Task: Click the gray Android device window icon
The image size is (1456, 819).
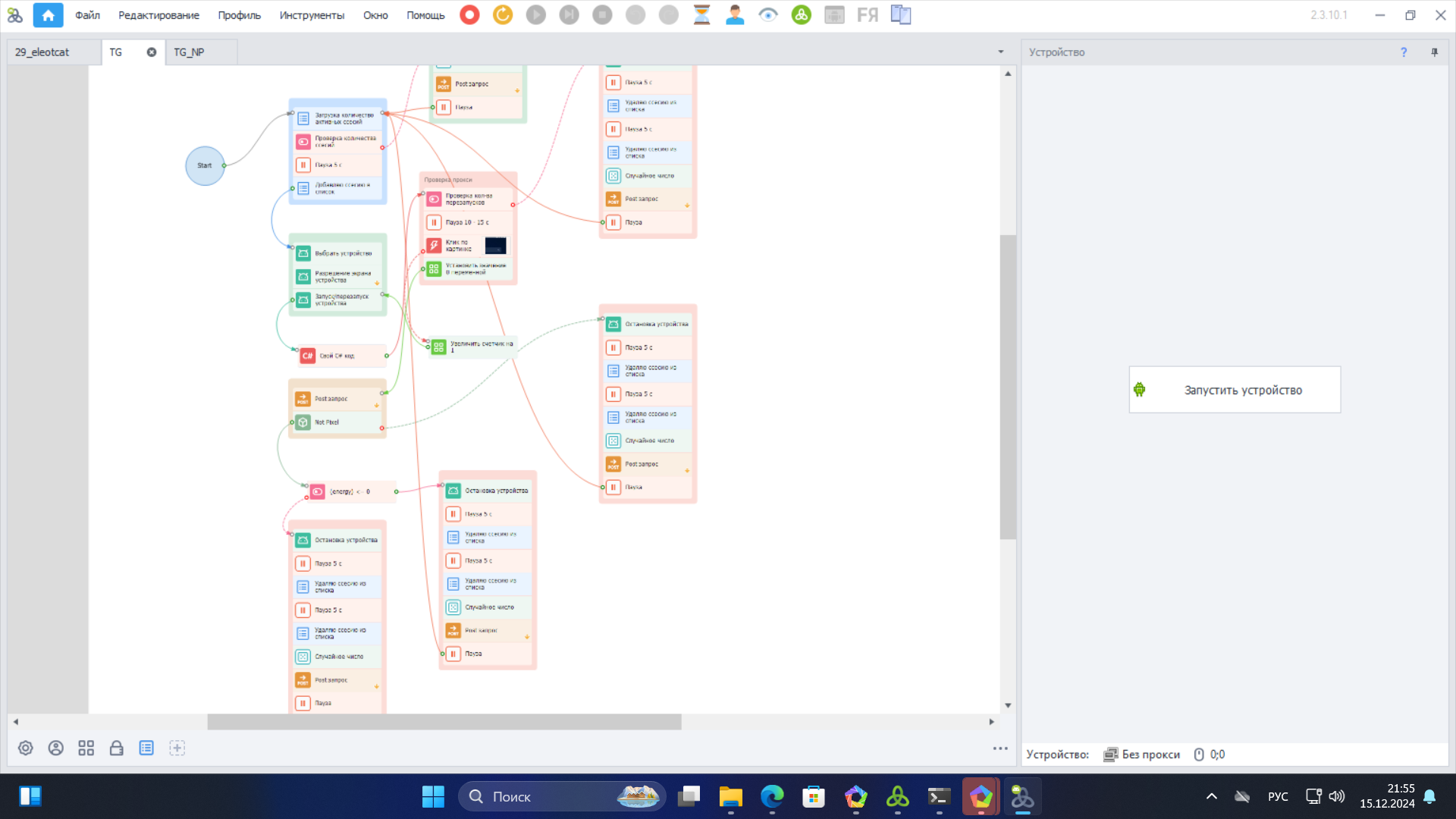Action: tap(834, 15)
